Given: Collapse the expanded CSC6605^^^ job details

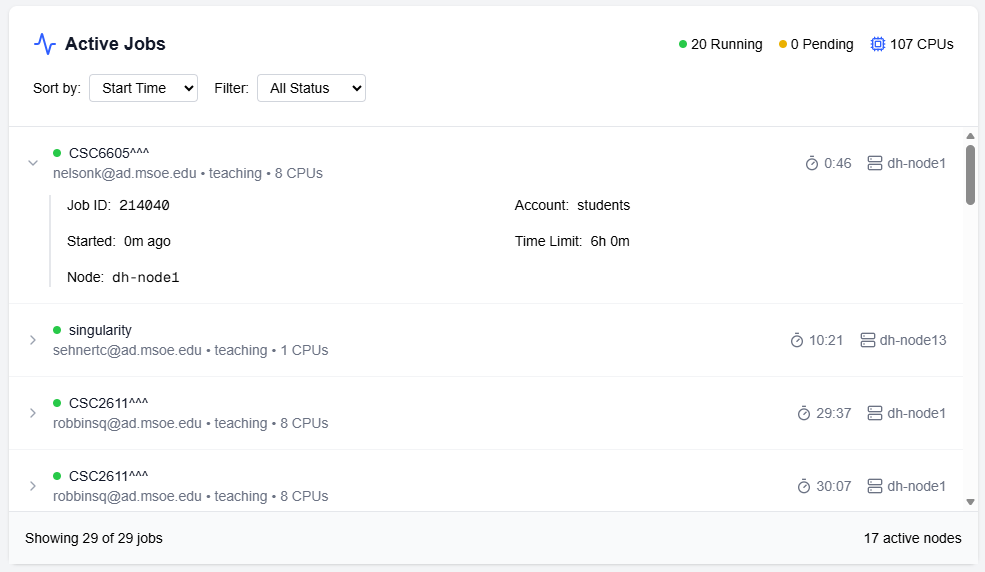Looking at the screenshot, I should tap(33, 162).
